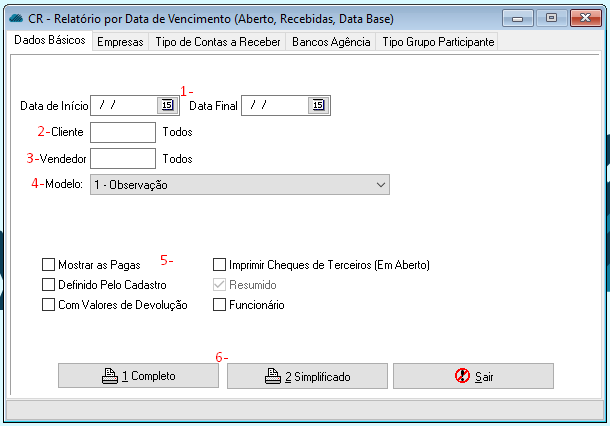Open calendar picker for Data Final
The image size is (610, 426).
point(318,105)
